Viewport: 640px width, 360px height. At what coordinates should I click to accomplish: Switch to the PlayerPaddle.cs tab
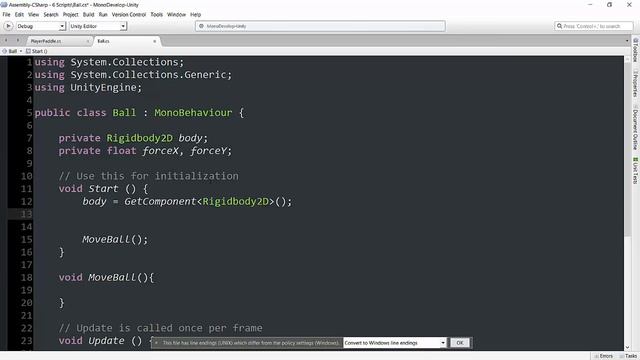pyautogui.click(x=46, y=41)
